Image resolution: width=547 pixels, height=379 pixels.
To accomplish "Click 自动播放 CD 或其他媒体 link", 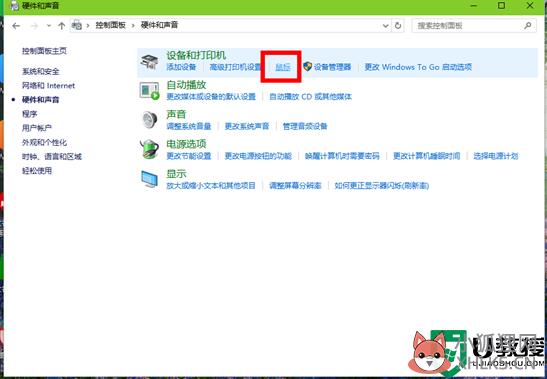I will (310, 97).
